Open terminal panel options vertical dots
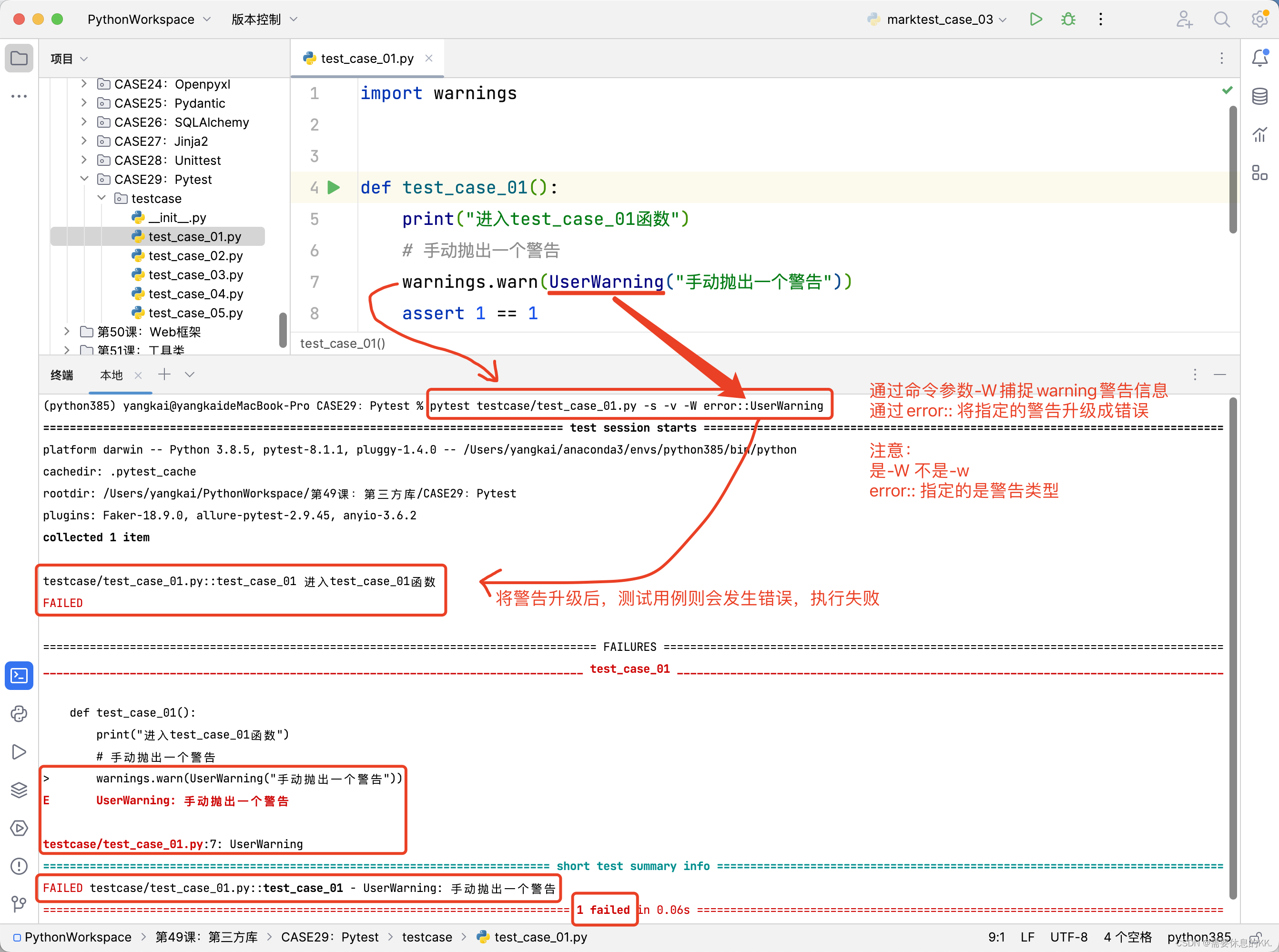This screenshot has width=1279, height=952. (x=1195, y=375)
